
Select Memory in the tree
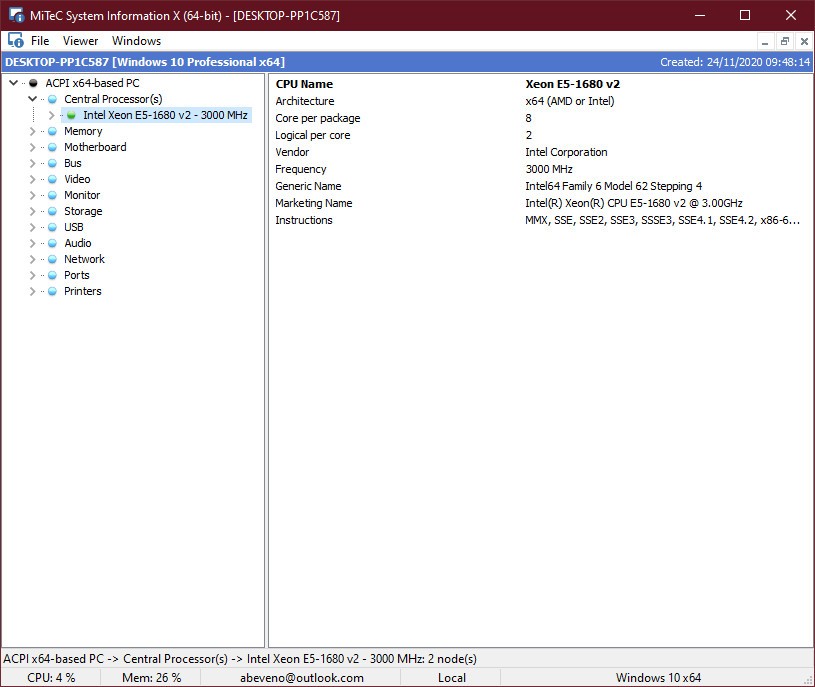pos(83,131)
